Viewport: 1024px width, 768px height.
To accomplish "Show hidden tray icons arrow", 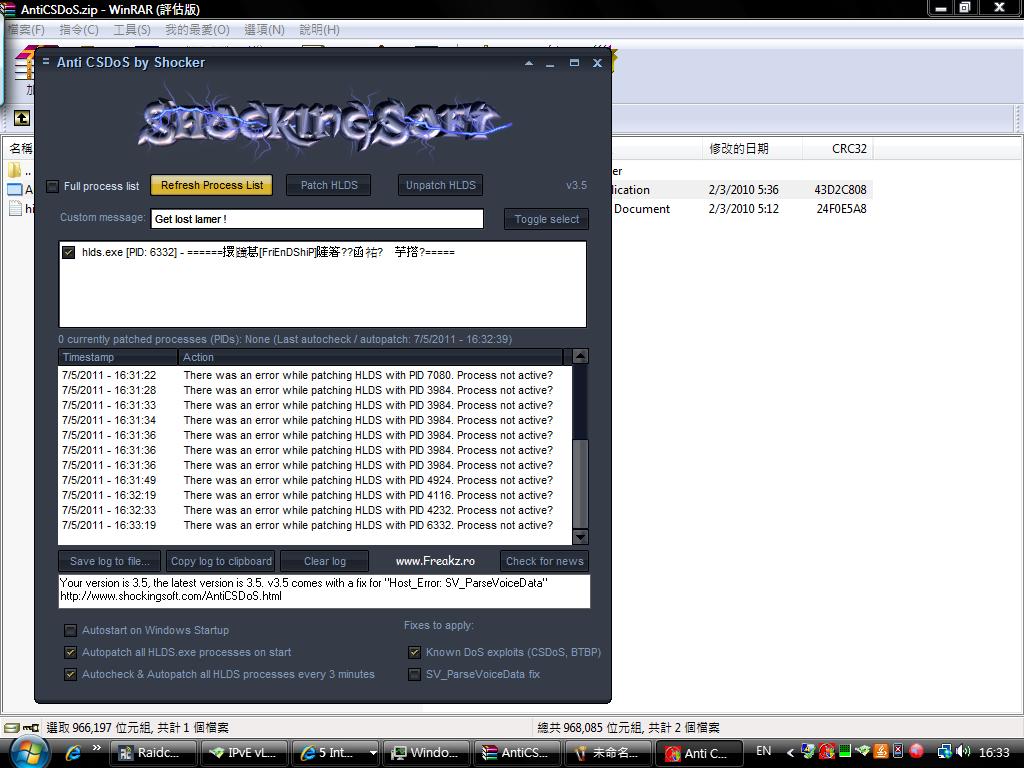I will 790,752.
